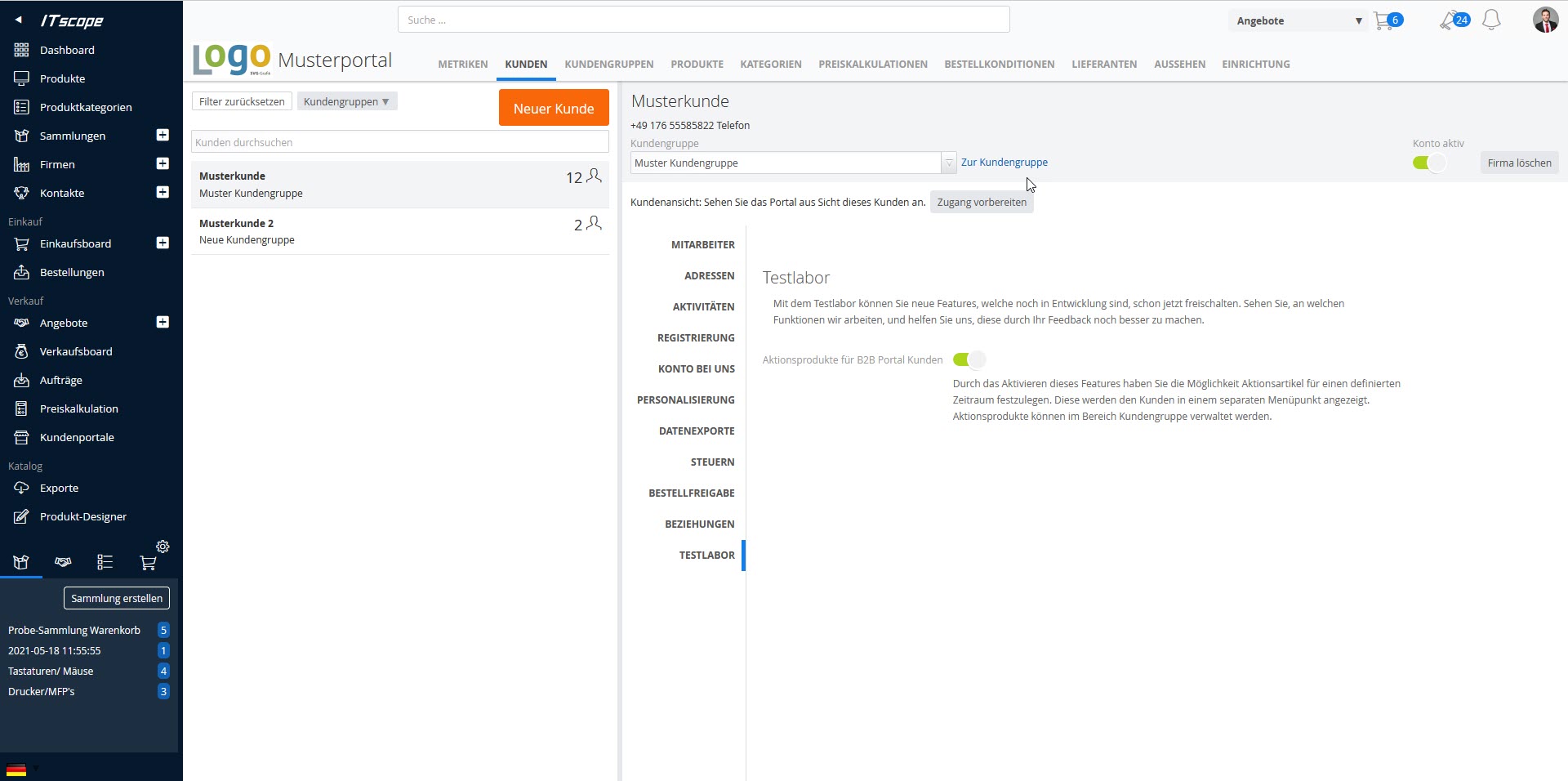
Task: Switch to PREISKALKULATIONEN tab
Action: pos(872,64)
